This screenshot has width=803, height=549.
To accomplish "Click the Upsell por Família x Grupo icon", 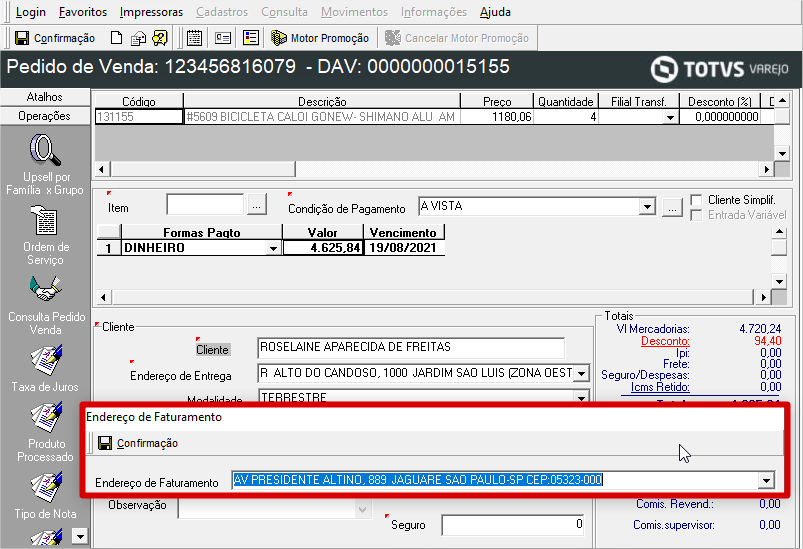I will [45, 152].
